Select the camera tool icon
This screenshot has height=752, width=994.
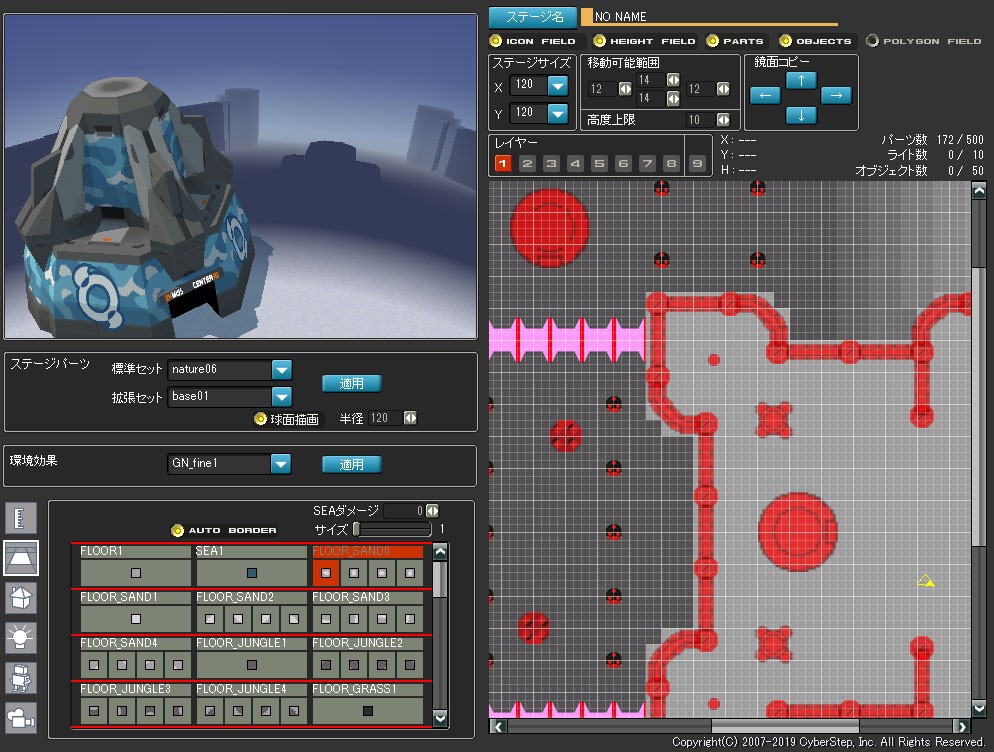point(21,717)
